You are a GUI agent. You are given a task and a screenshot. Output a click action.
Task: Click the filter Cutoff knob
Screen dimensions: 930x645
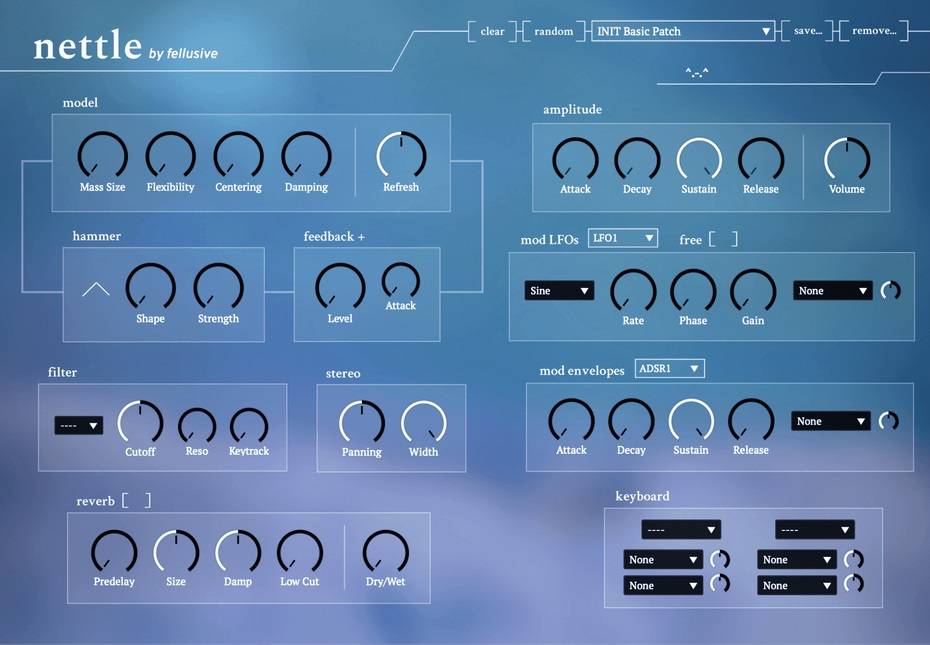(140, 422)
